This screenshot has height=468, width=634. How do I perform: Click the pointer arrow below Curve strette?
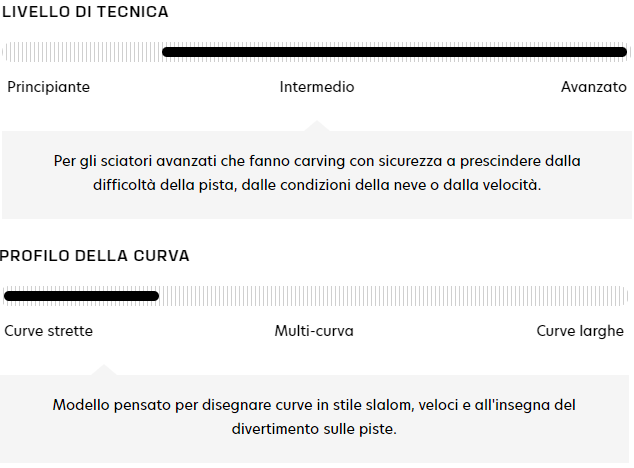103,370
